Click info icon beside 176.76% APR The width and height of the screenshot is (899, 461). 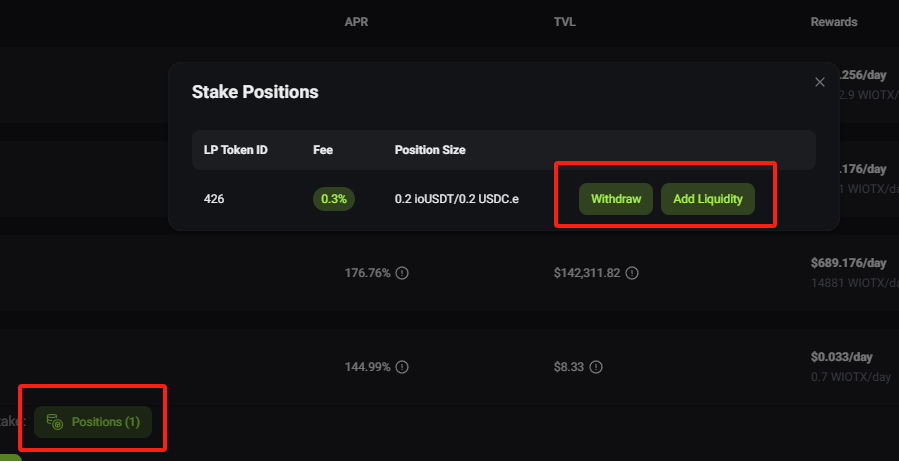(402, 273)
